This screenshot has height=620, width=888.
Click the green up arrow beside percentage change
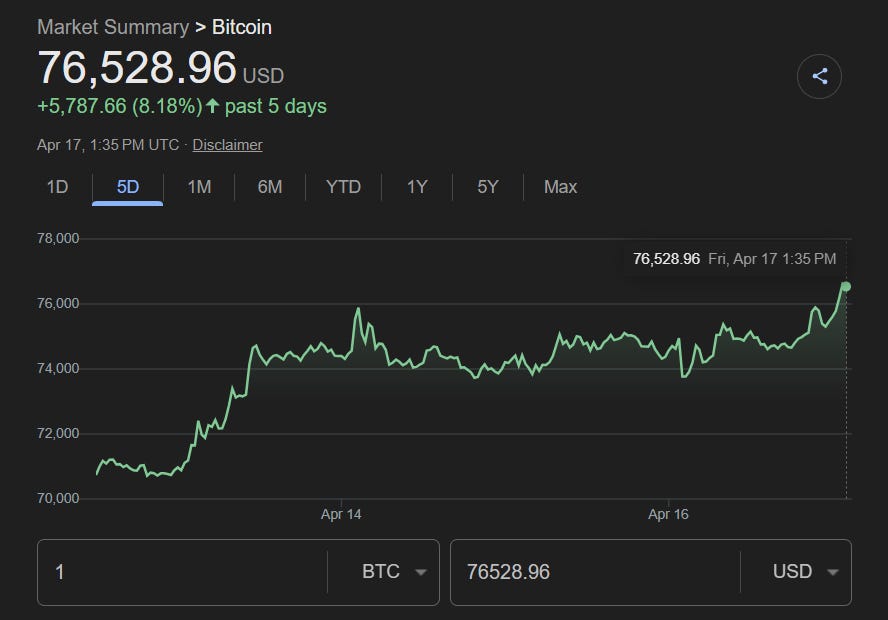pyautogui.click(x=212, y=106)
